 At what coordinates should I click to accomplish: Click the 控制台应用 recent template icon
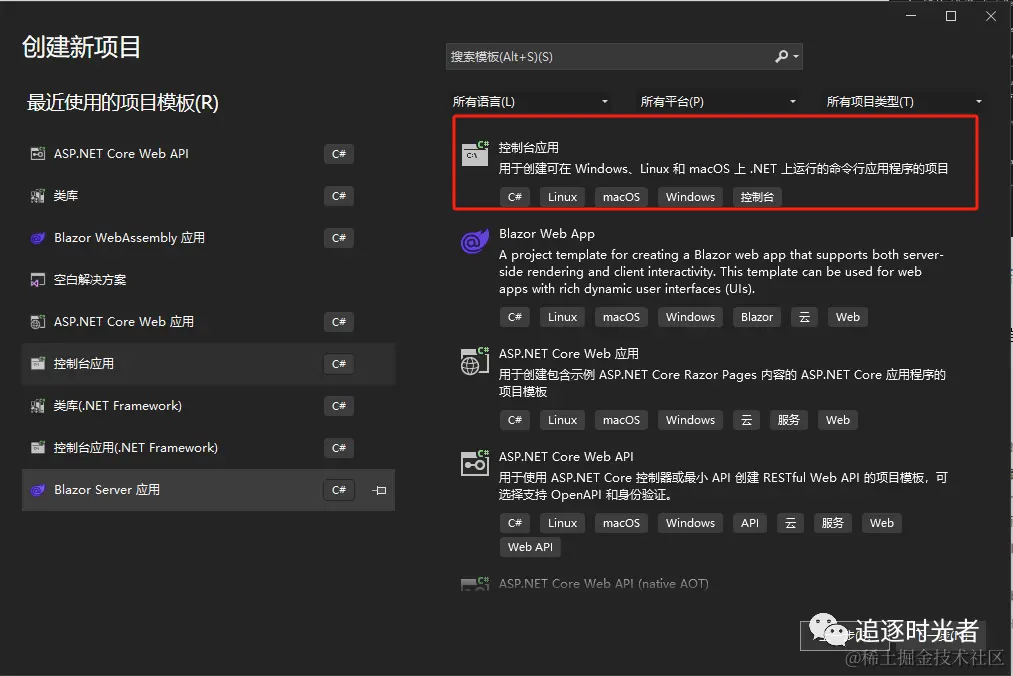38,364
